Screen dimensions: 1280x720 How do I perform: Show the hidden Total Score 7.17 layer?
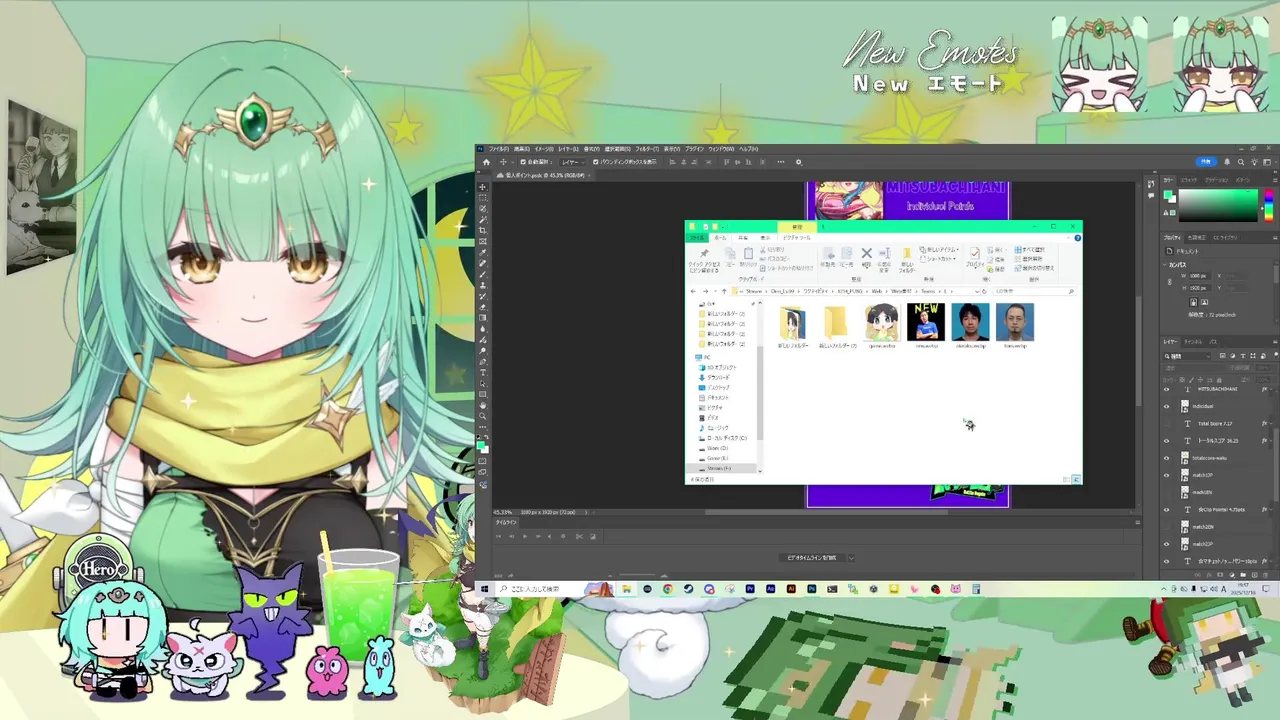point(1166,423)
